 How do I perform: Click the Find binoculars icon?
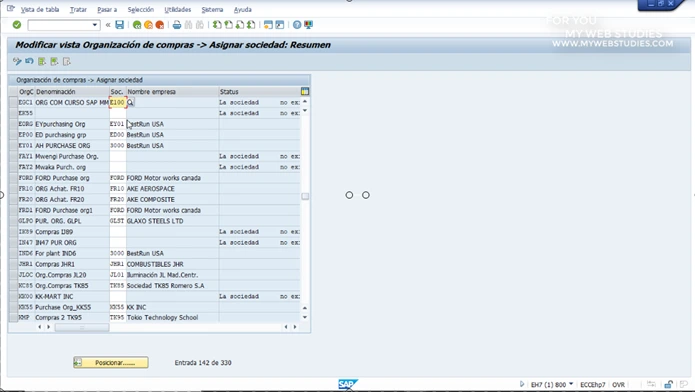point(188,25)
